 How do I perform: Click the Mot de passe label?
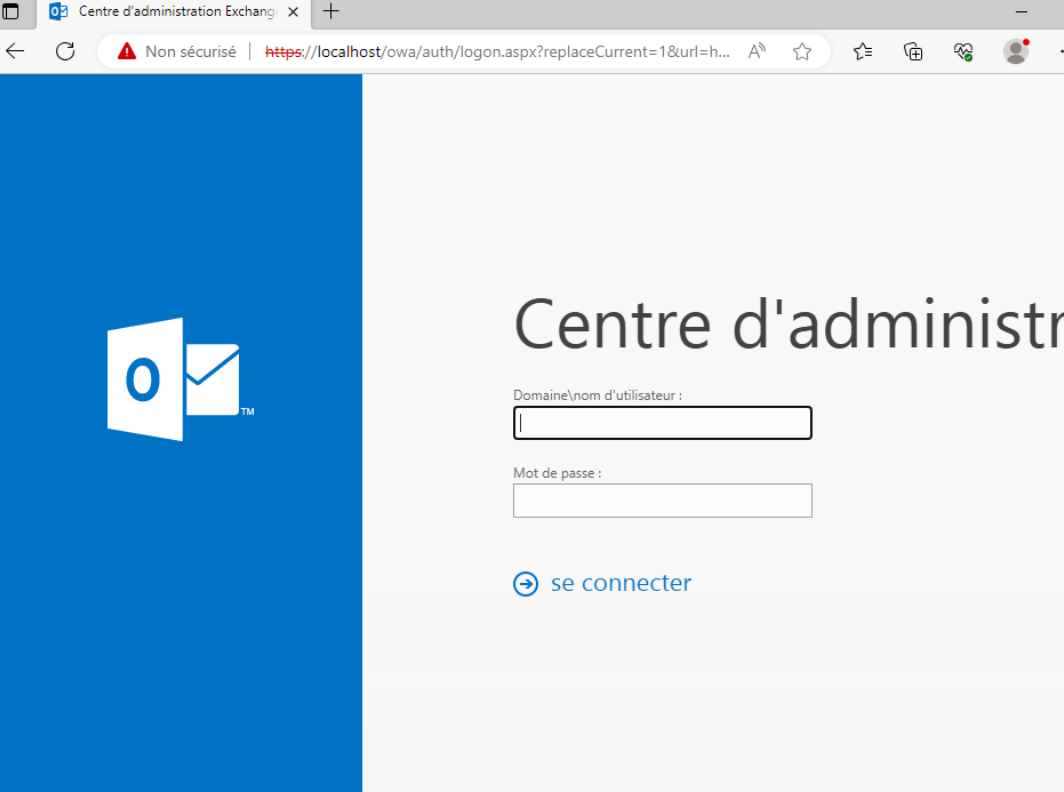[557, 473]
